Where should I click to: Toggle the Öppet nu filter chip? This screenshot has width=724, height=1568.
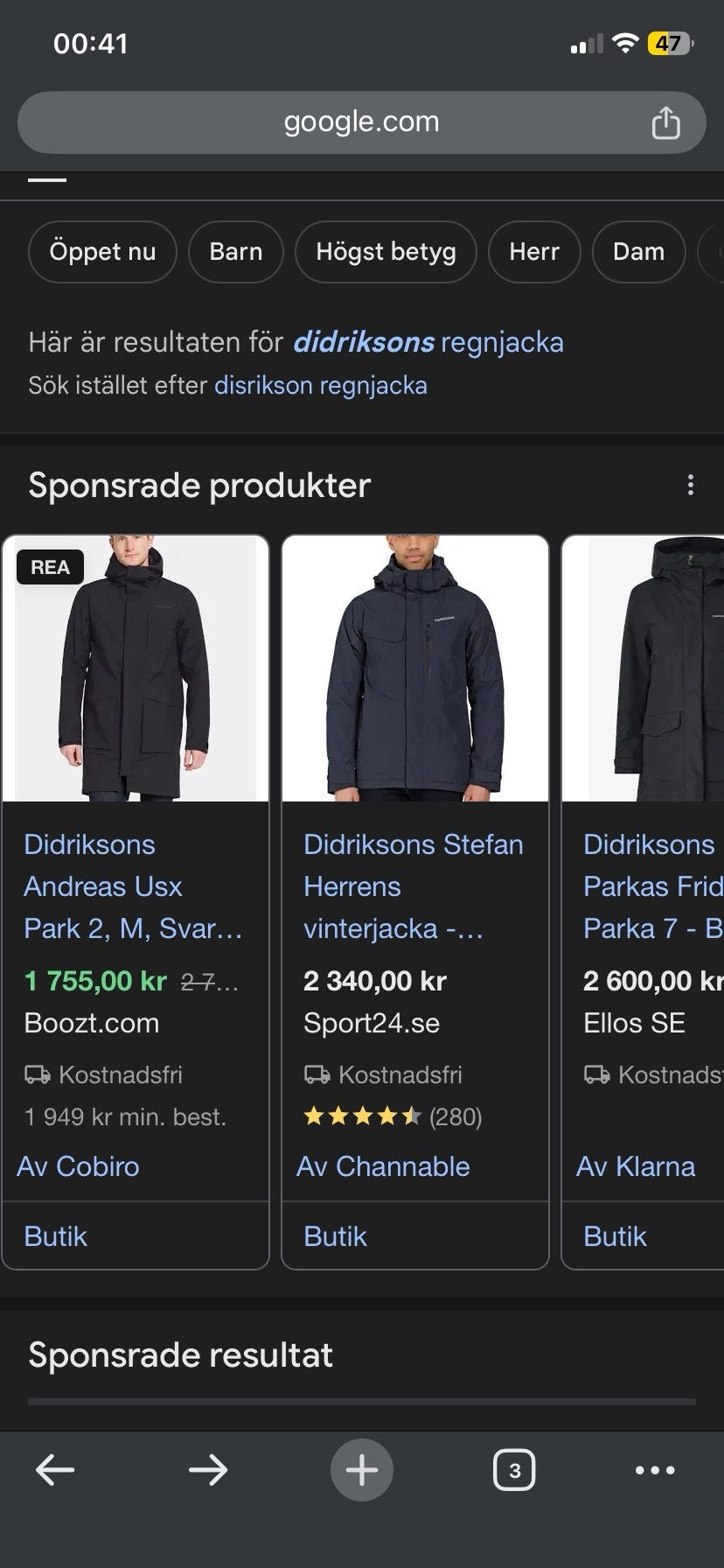coord(102,252)
